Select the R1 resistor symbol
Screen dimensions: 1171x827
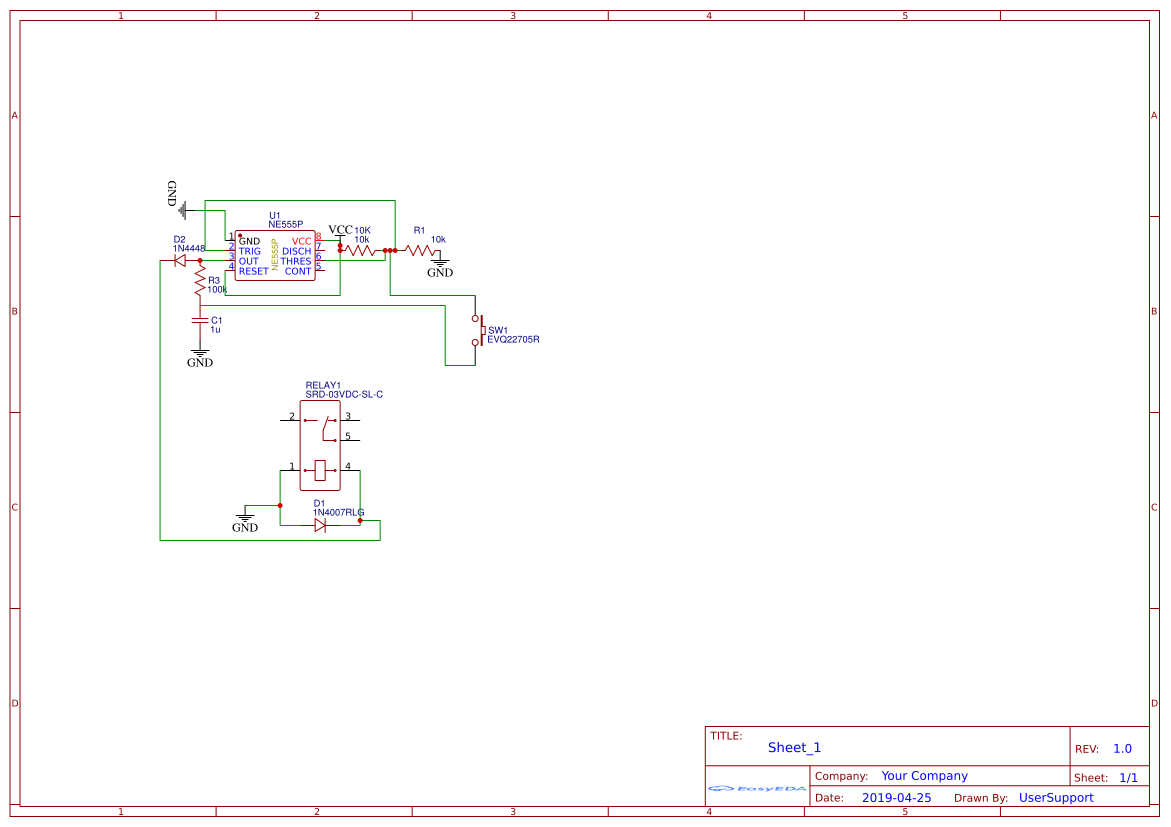pos(420,250)
